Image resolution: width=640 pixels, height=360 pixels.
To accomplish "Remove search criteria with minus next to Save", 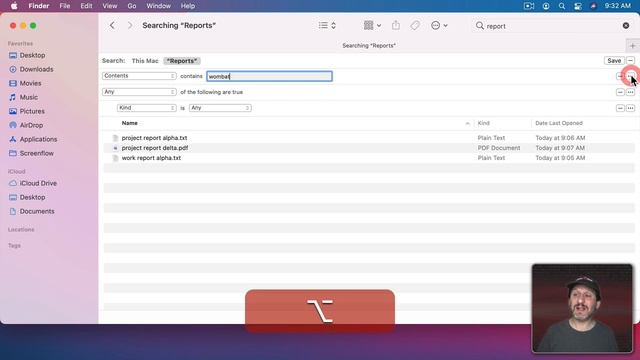I will pyautogui.click(x=630, y=60).
